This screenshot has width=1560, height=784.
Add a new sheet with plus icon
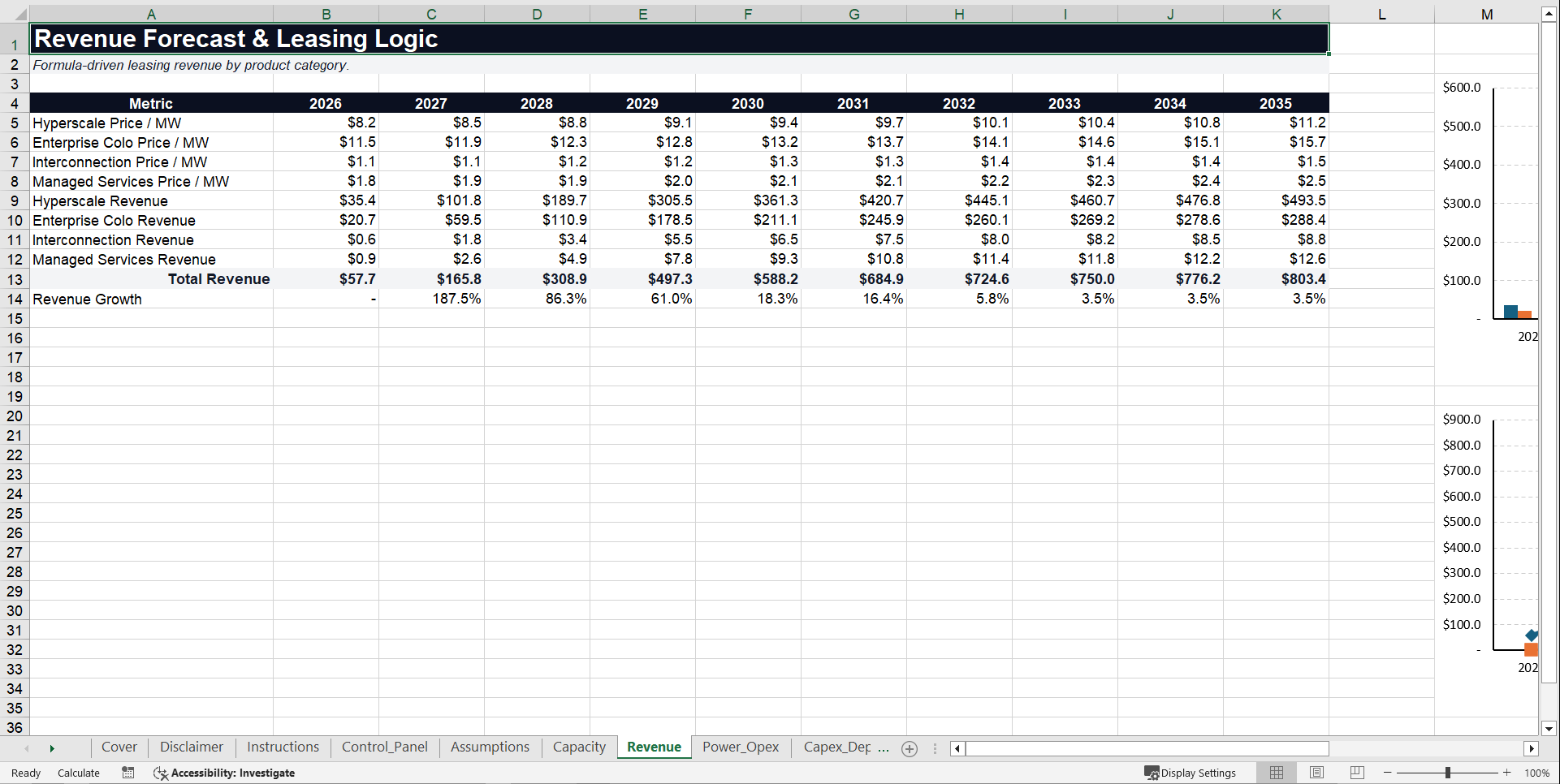(x=910, y=749)
